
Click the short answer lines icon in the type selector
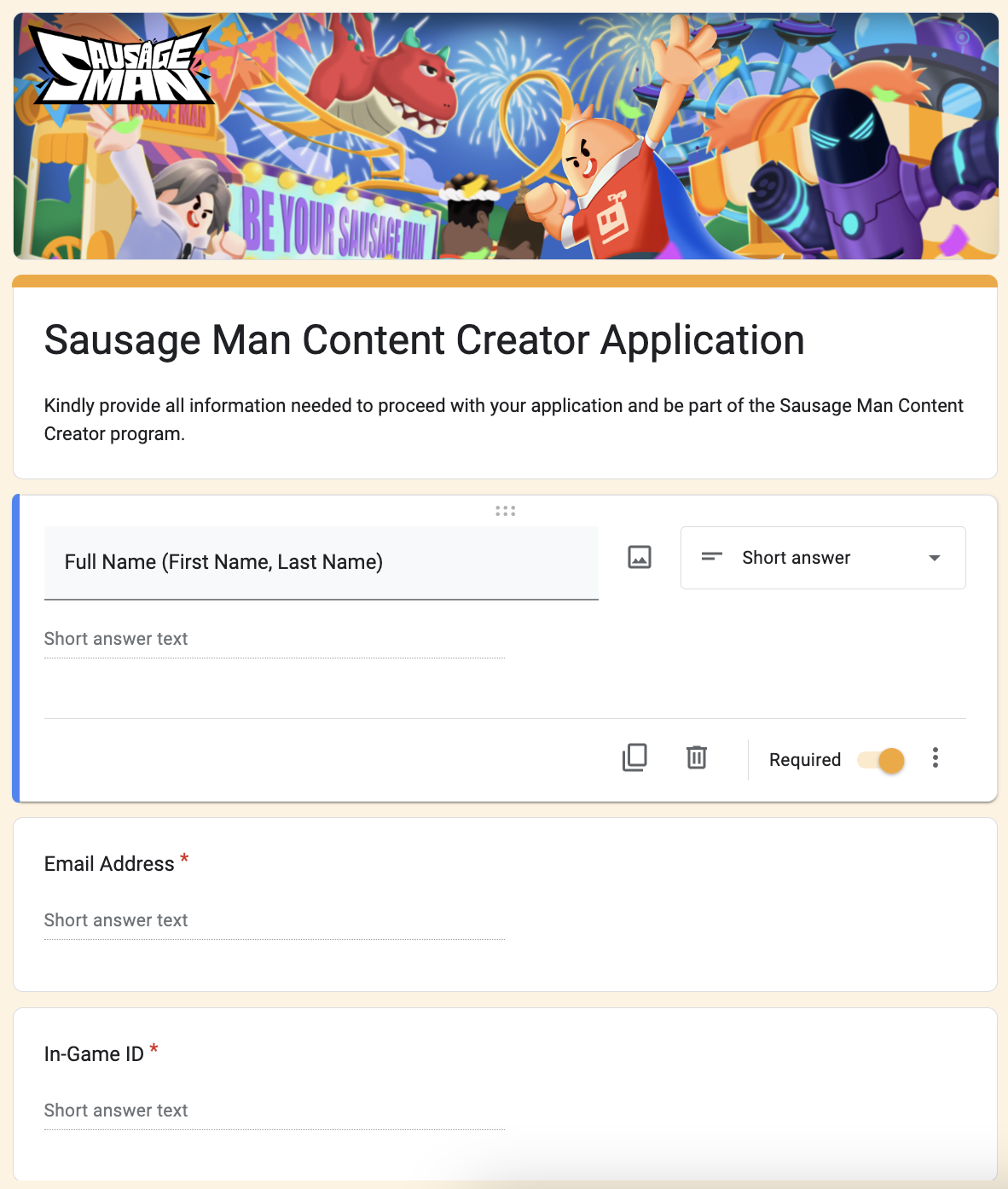coord(711,557)
